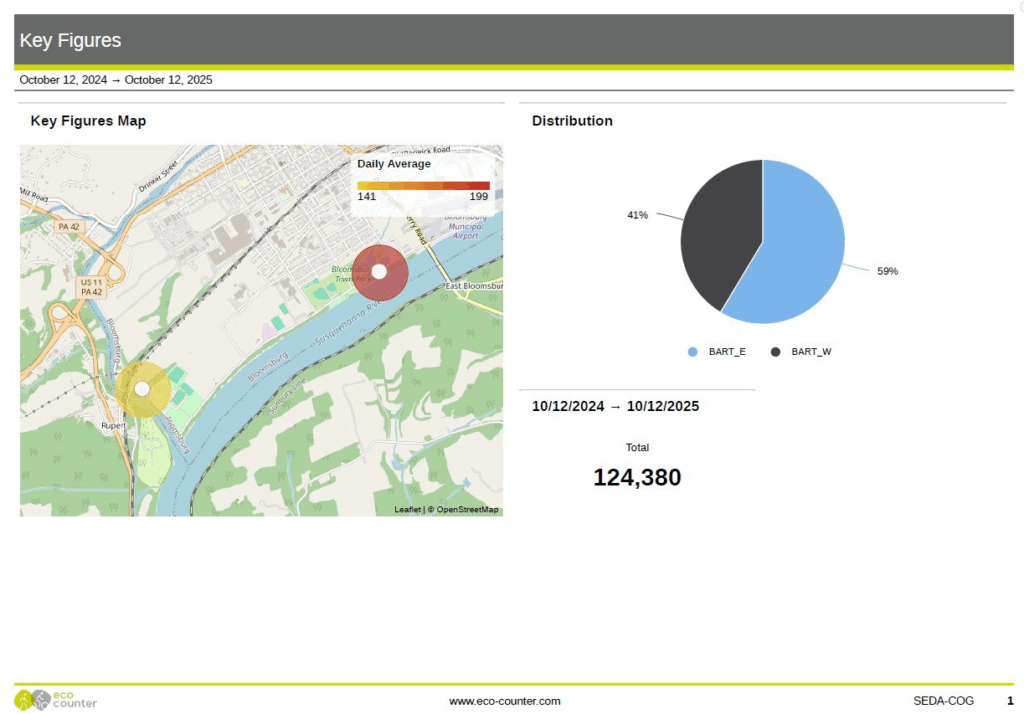
Task: Click the Bloomsburg Municipal Airport map label
Action: point(466,226)
